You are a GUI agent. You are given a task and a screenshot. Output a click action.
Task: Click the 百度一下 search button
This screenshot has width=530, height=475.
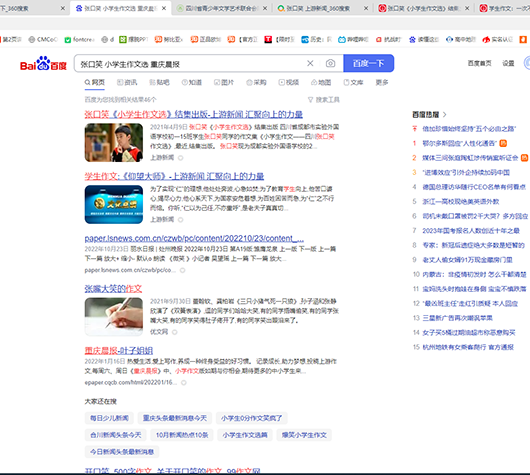click(x=368, y=63)
